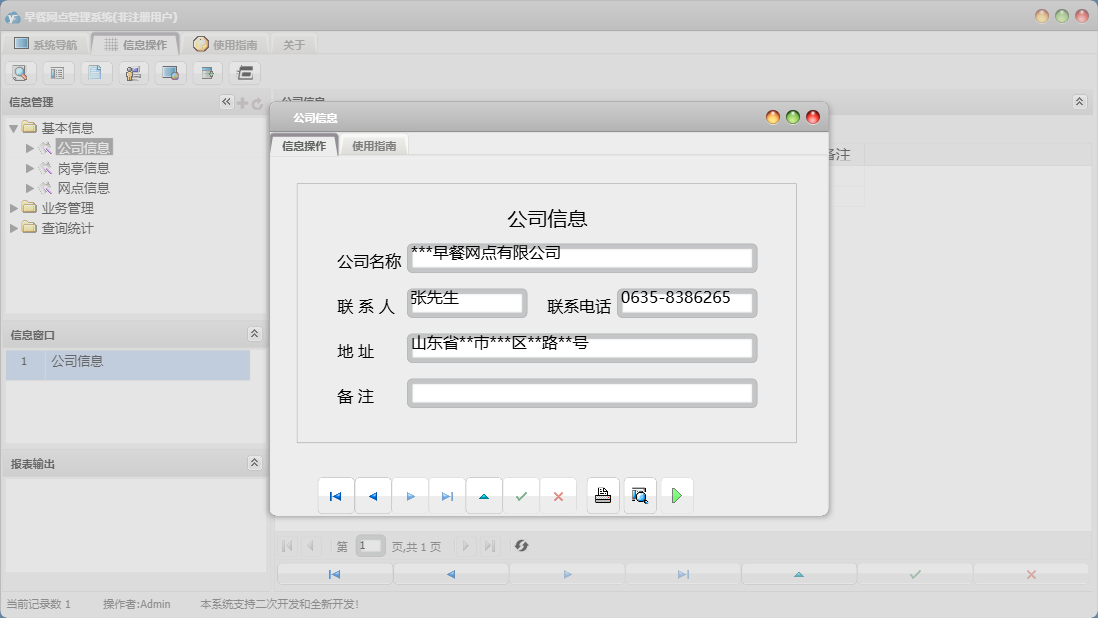Refresh the page using the pager refresh icon
The image size is (1098, 618).
(x=519, y=545)
